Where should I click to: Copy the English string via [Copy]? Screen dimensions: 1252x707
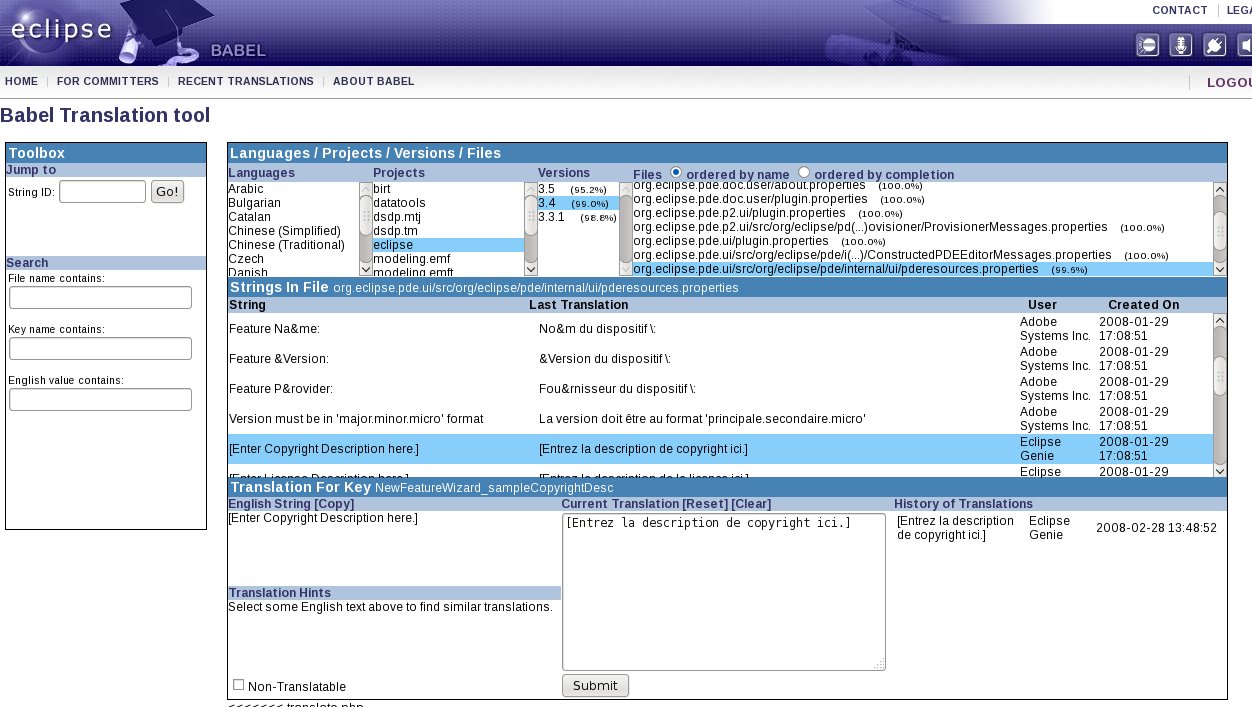[x=334, y=504]
